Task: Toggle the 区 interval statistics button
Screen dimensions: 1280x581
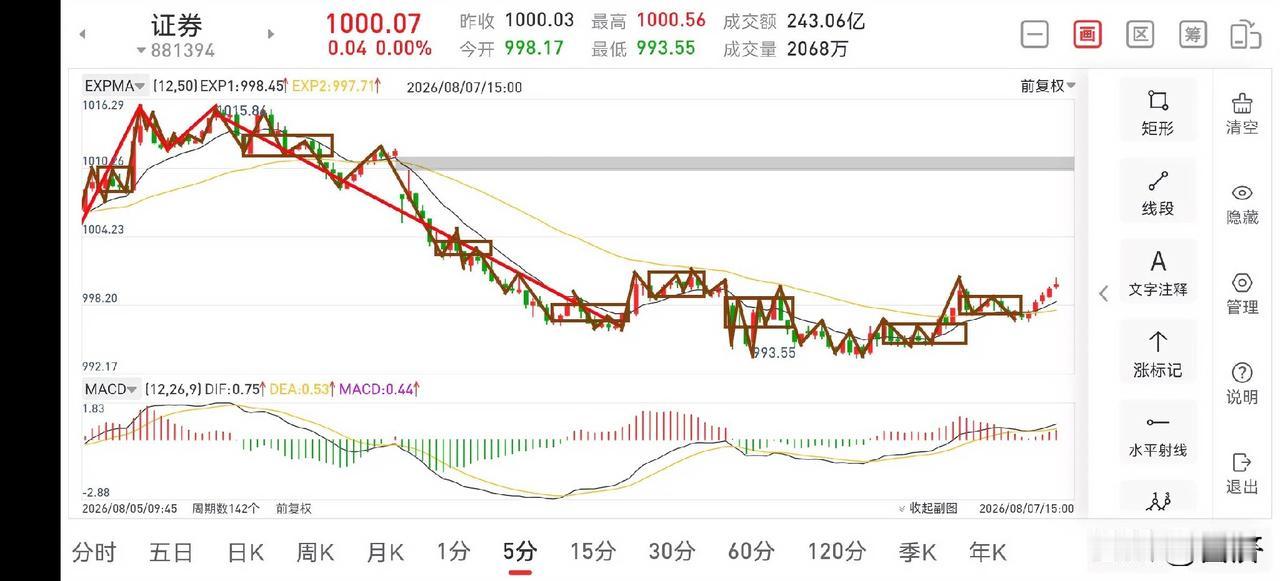Action: tap(1140, 34)
